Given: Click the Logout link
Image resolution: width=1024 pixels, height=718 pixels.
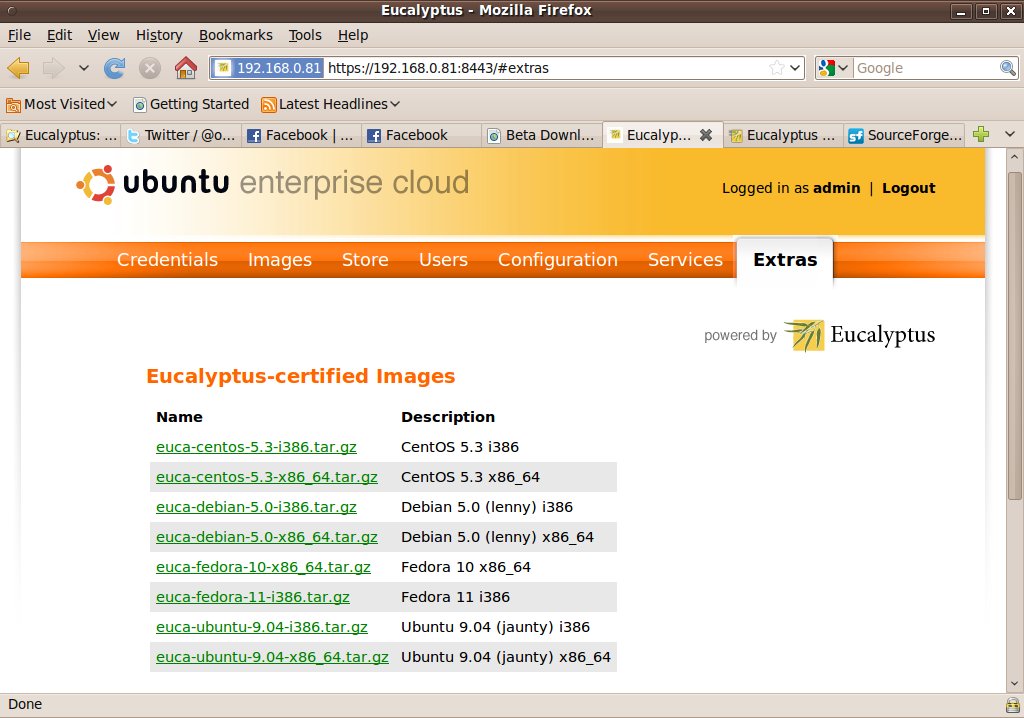Looking at the screenshot, I should pos(908,188).
